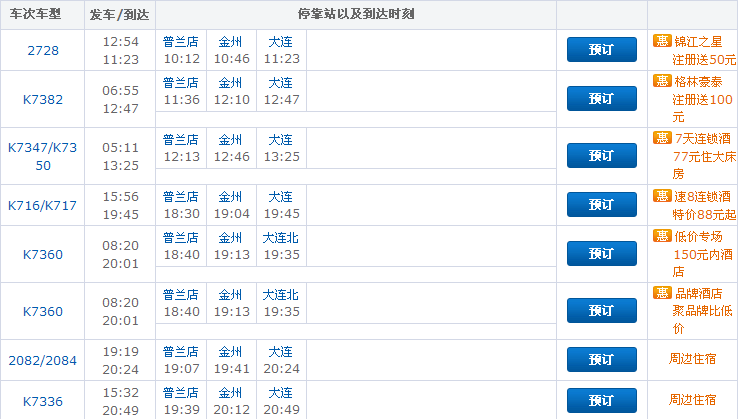Book train 2728 with 预订 button
739x419 pixels.
[x=601, y=49]
